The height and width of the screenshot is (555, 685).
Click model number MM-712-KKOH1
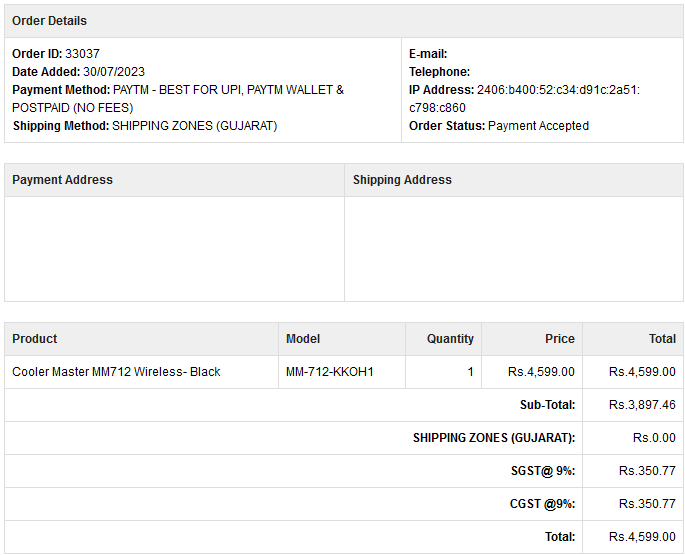point(329,372)
